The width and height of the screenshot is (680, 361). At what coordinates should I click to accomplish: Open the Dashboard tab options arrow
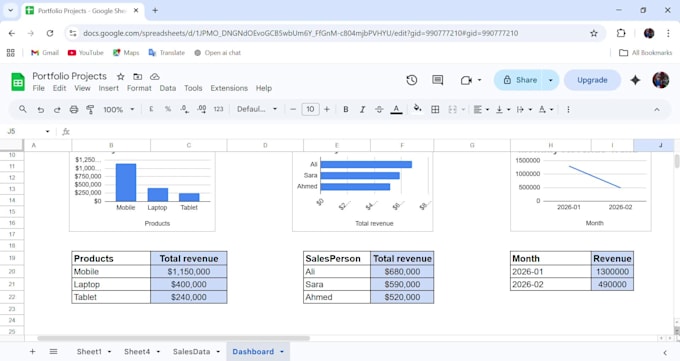(282, 352)
